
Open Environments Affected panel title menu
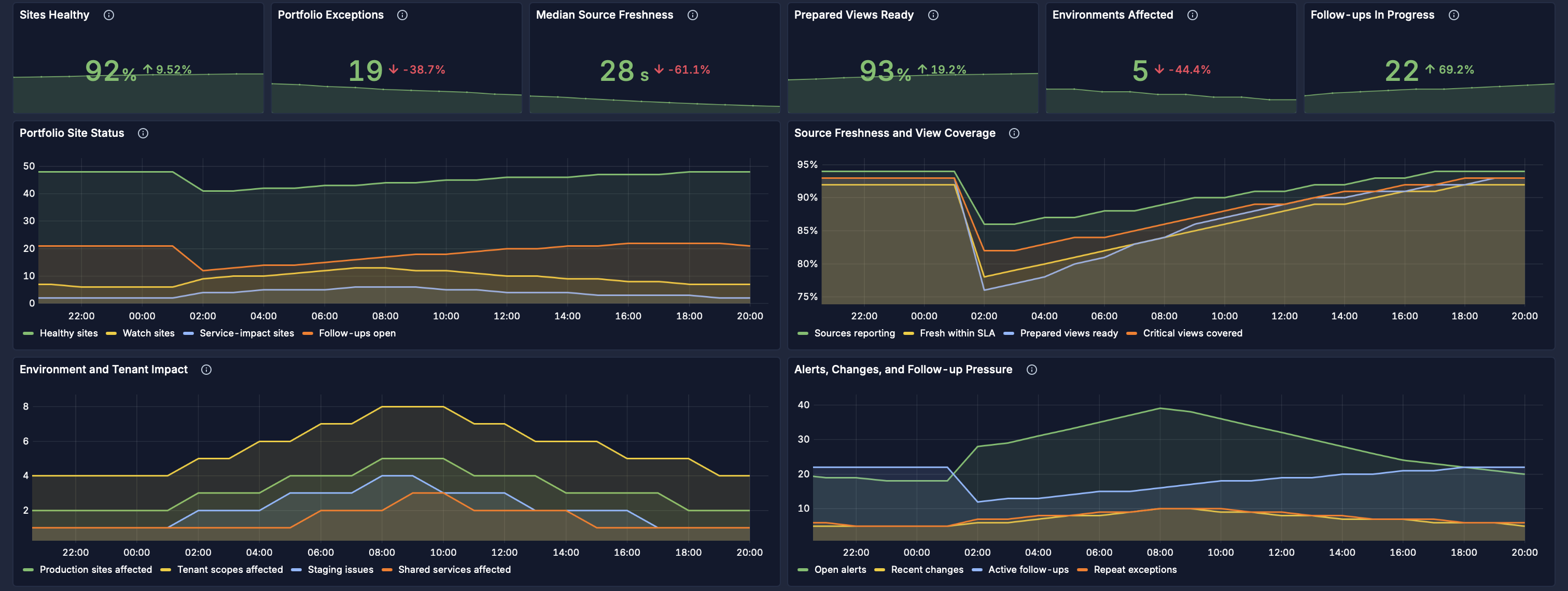click(1113, 15)
